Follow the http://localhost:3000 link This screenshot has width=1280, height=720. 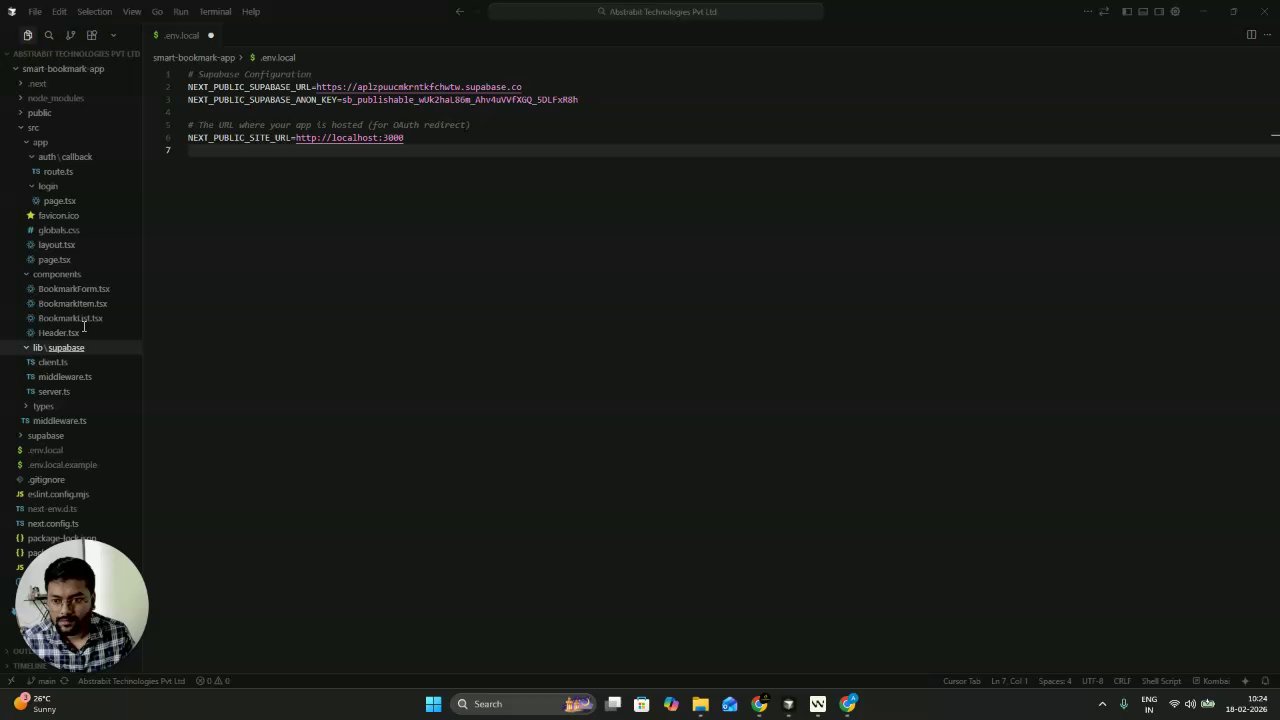click(x=350, y=138)
